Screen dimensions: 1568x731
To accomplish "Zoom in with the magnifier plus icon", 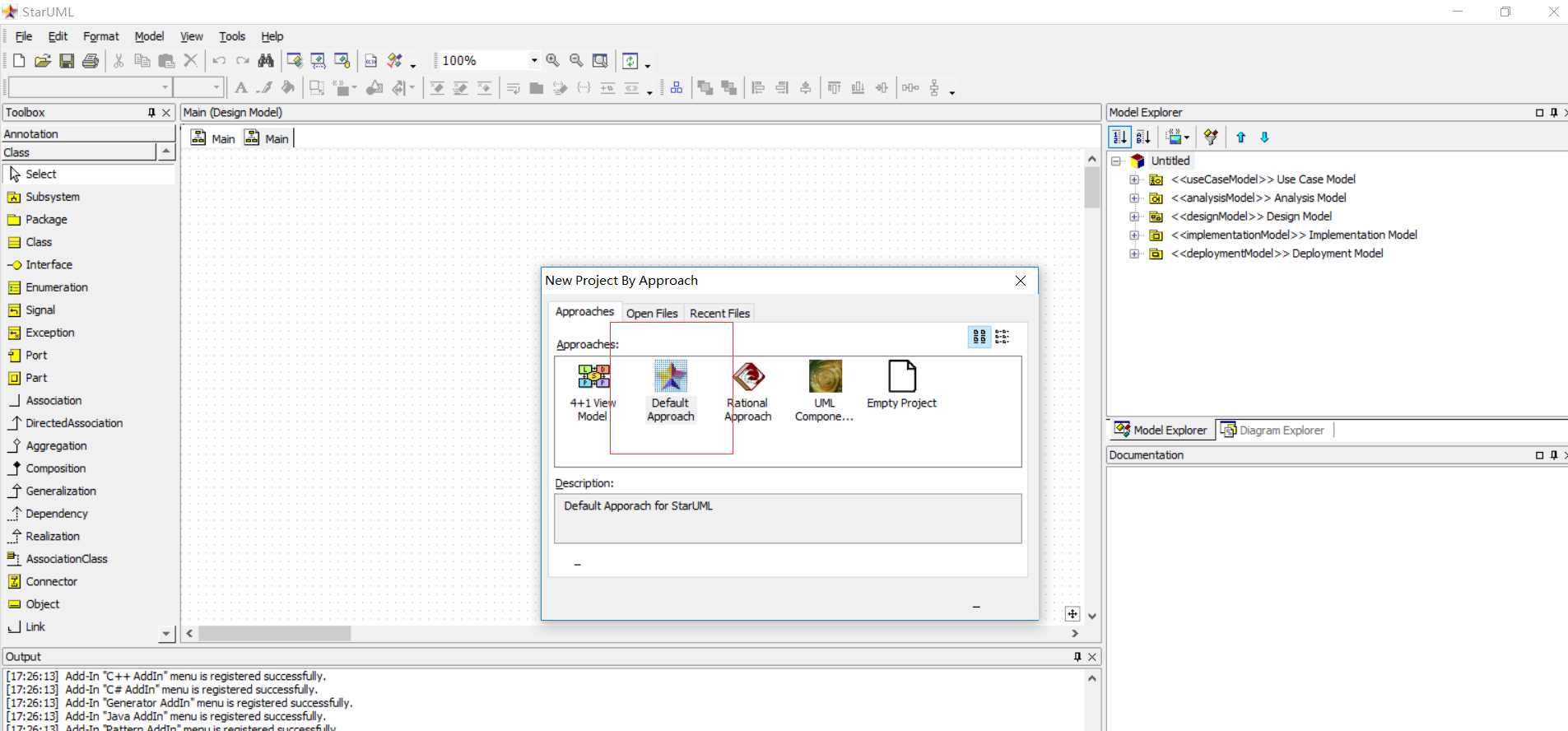I will [x=553, y=61].
